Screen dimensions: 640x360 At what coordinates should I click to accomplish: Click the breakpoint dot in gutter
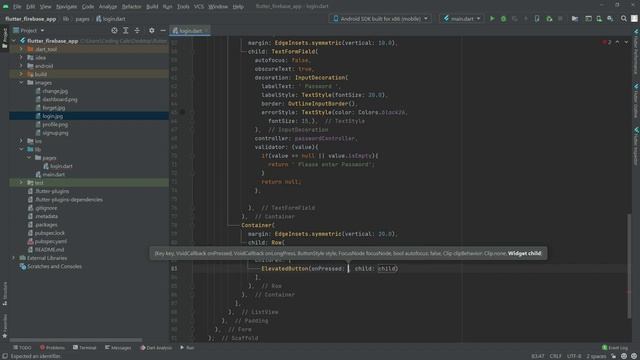tap(182, 112)
